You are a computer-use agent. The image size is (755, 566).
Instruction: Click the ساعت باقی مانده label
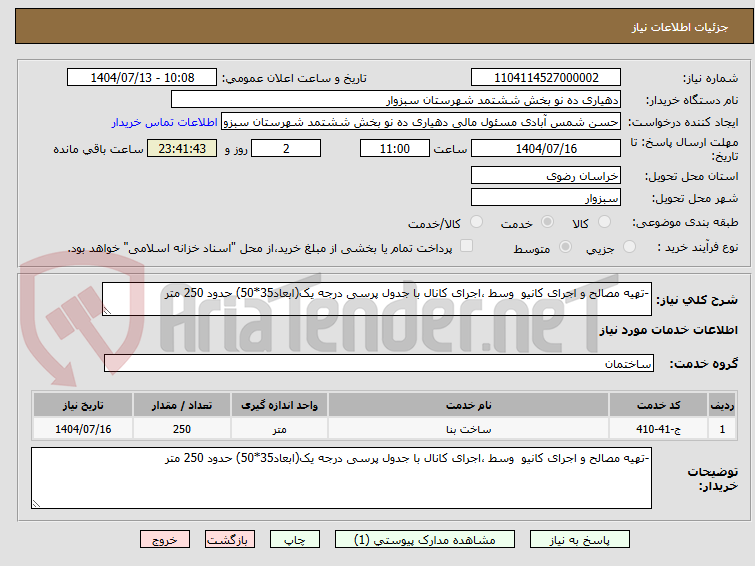[x=98, y=149]
